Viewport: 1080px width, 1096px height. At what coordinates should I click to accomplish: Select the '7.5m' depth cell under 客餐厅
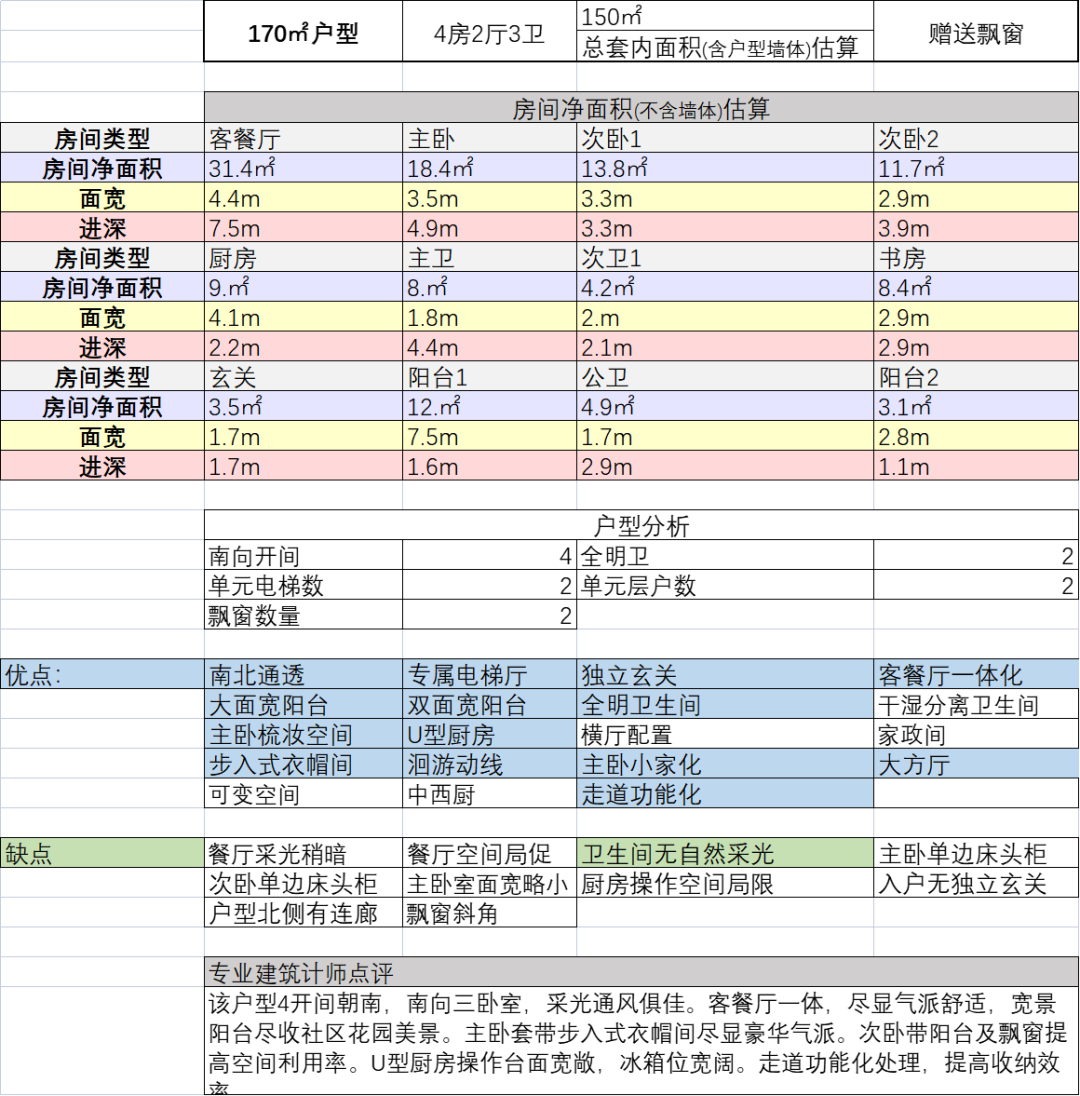click(x=303, y=228)
